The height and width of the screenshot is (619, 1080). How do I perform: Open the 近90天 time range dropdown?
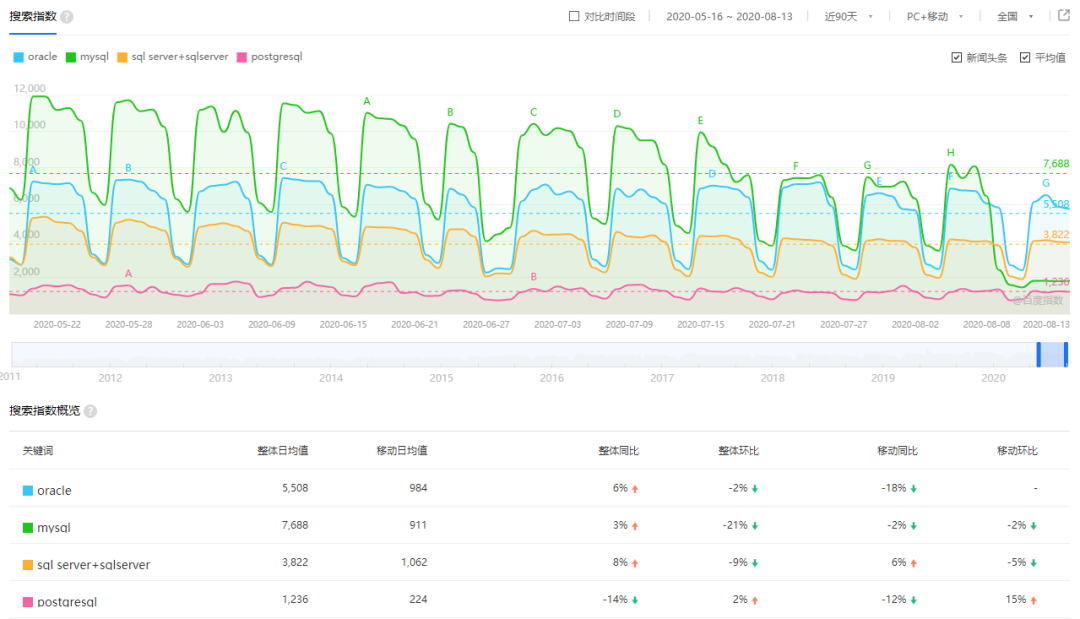pyautogui.click(x=848, y=17)
